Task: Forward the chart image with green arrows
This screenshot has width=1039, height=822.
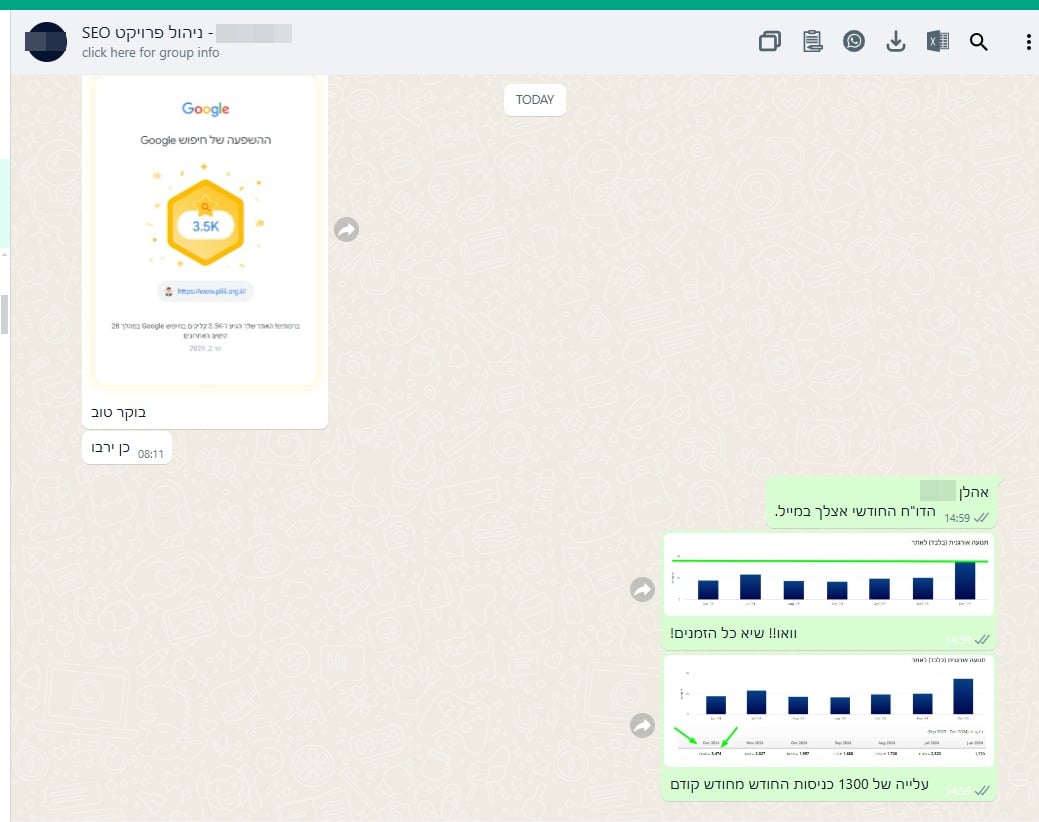Action: [642, 725]
